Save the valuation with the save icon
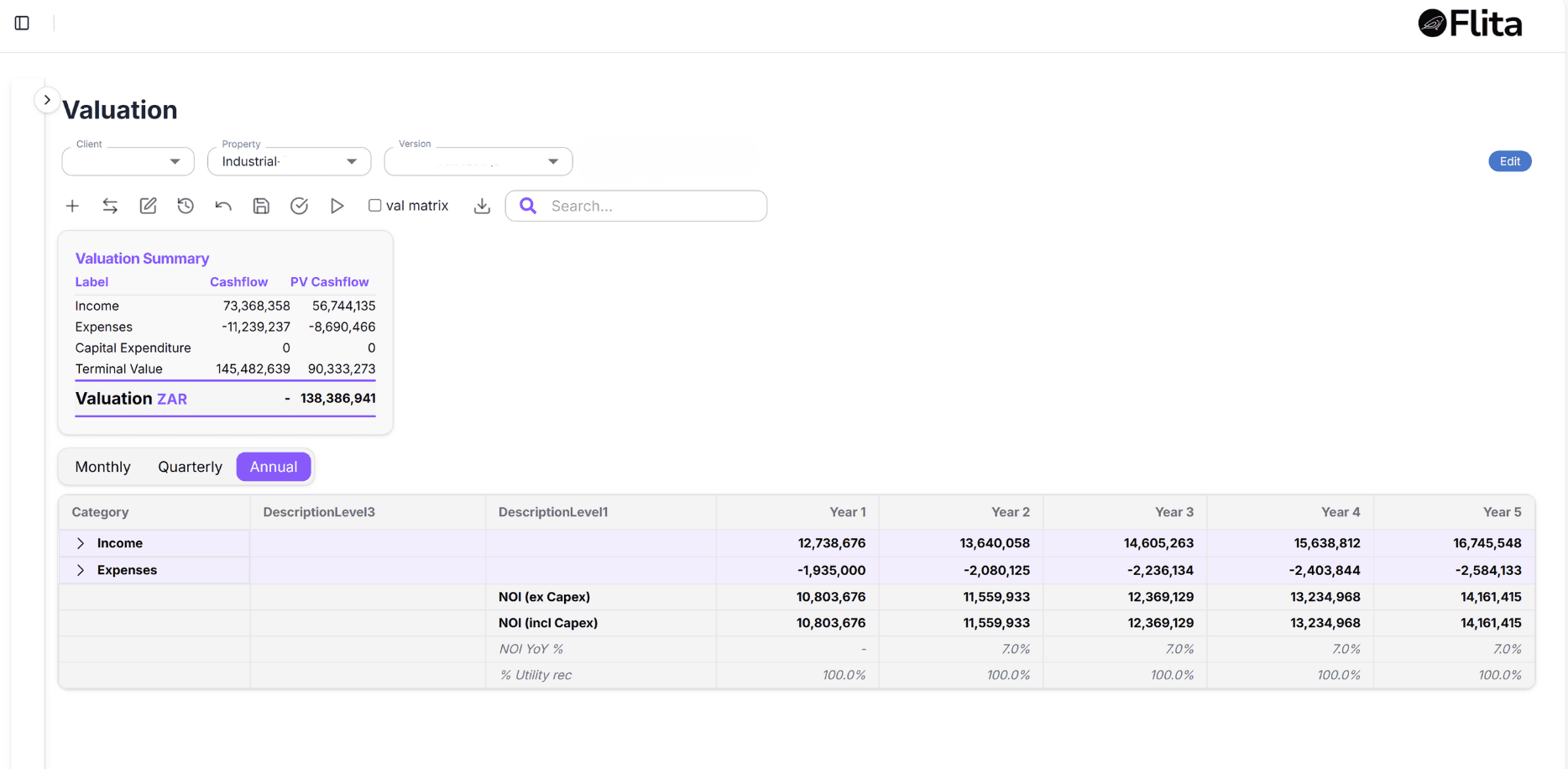This screenshot has width=1568, height=769. click(261, 205)
